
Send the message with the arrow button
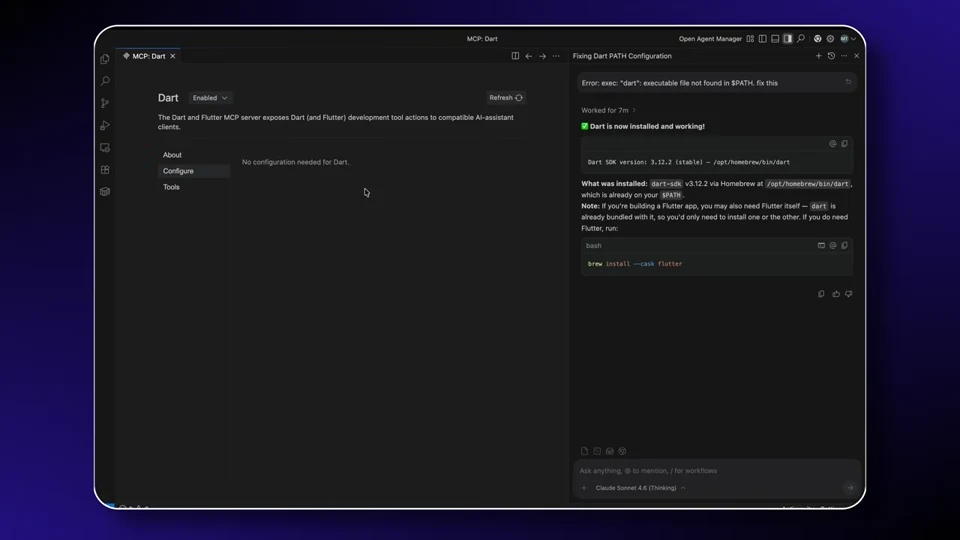click(x=850, y=488)
